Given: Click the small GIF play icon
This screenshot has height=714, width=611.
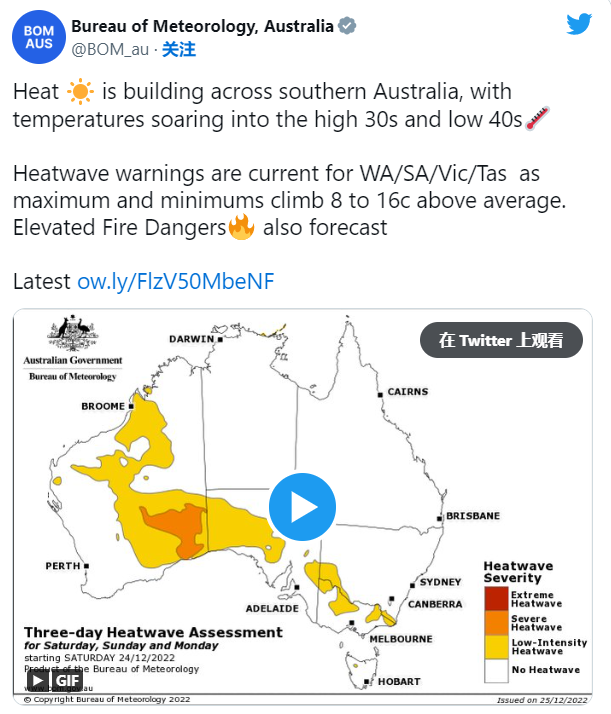Looking at the screenshot, I should pos(38,681).
